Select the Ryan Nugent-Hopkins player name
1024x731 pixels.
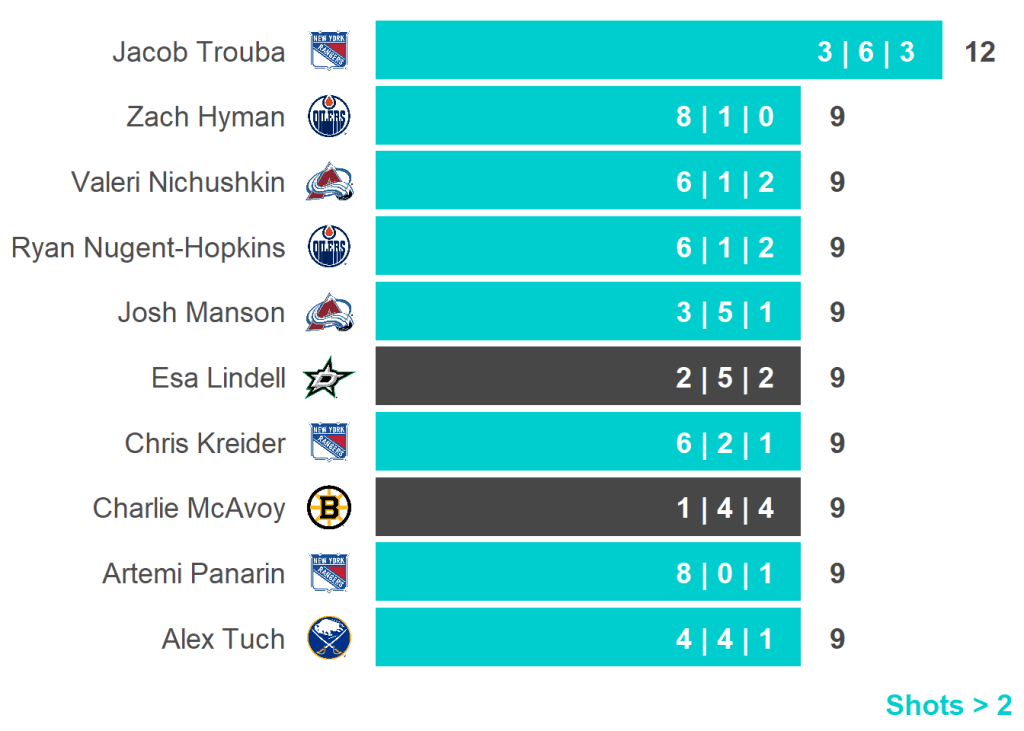148,247
